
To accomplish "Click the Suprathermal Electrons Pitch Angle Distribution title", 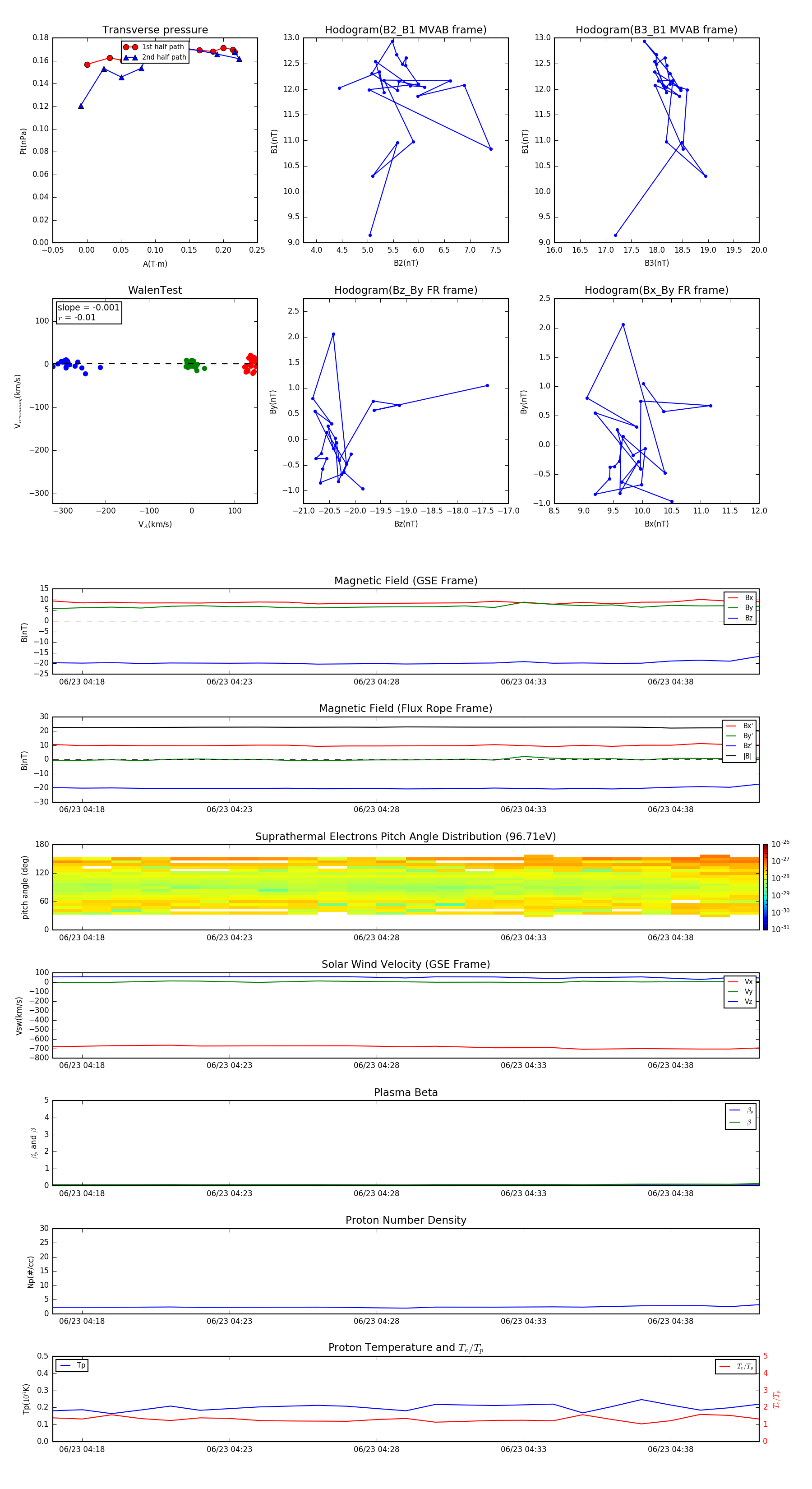I will (406, 837).
